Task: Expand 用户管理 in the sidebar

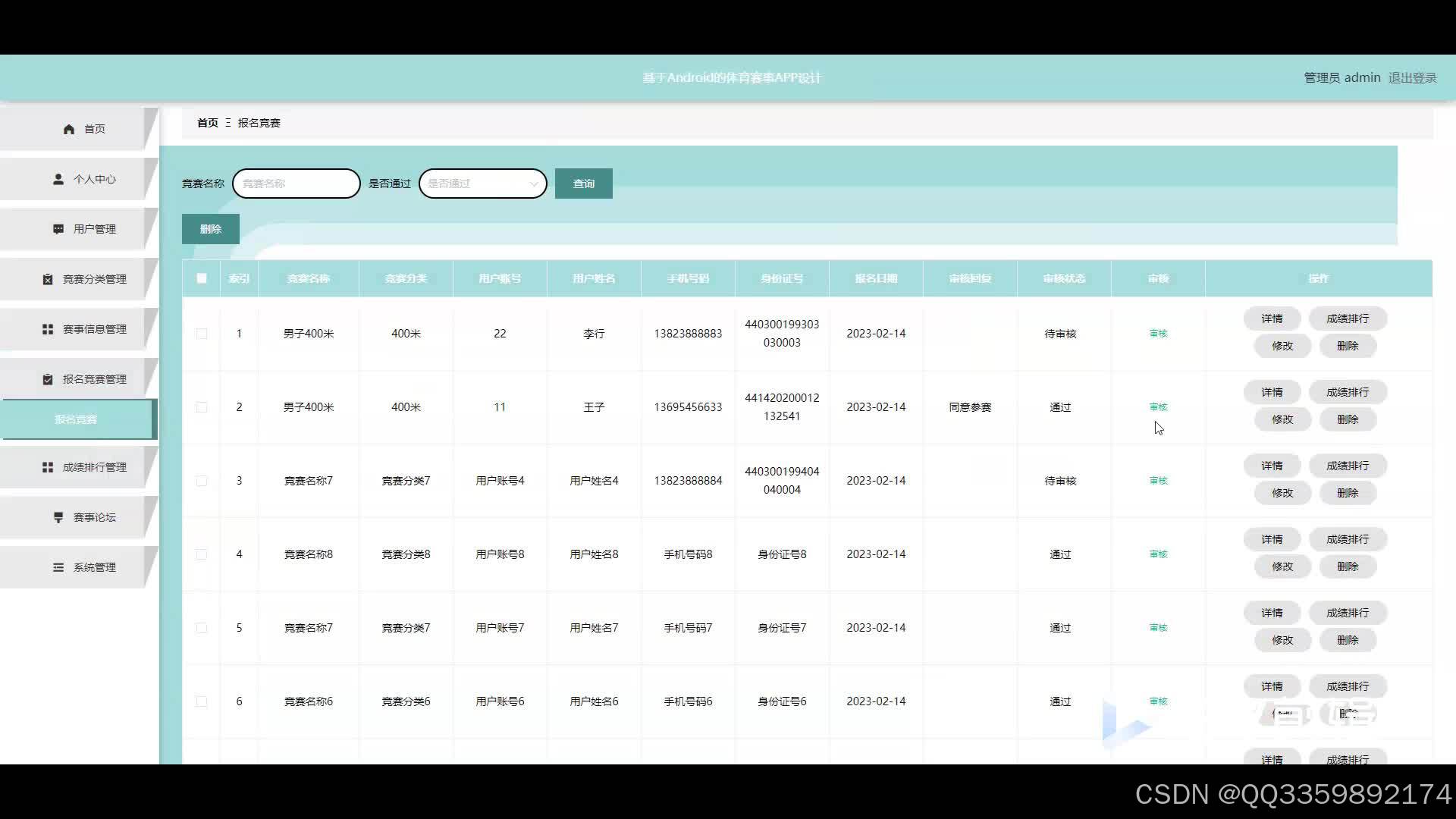Action: pyautogui.click(x=79, y=229)
